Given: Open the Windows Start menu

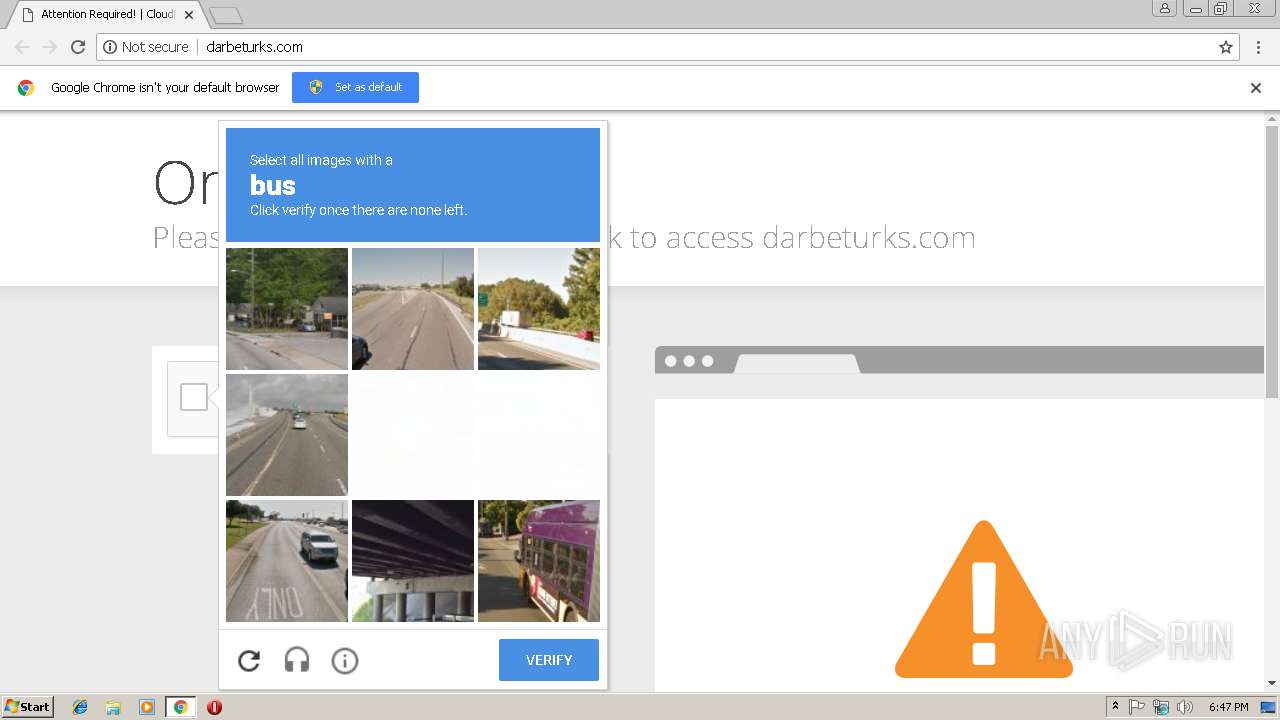Looking at the screenshot, I should click(28, 707).
